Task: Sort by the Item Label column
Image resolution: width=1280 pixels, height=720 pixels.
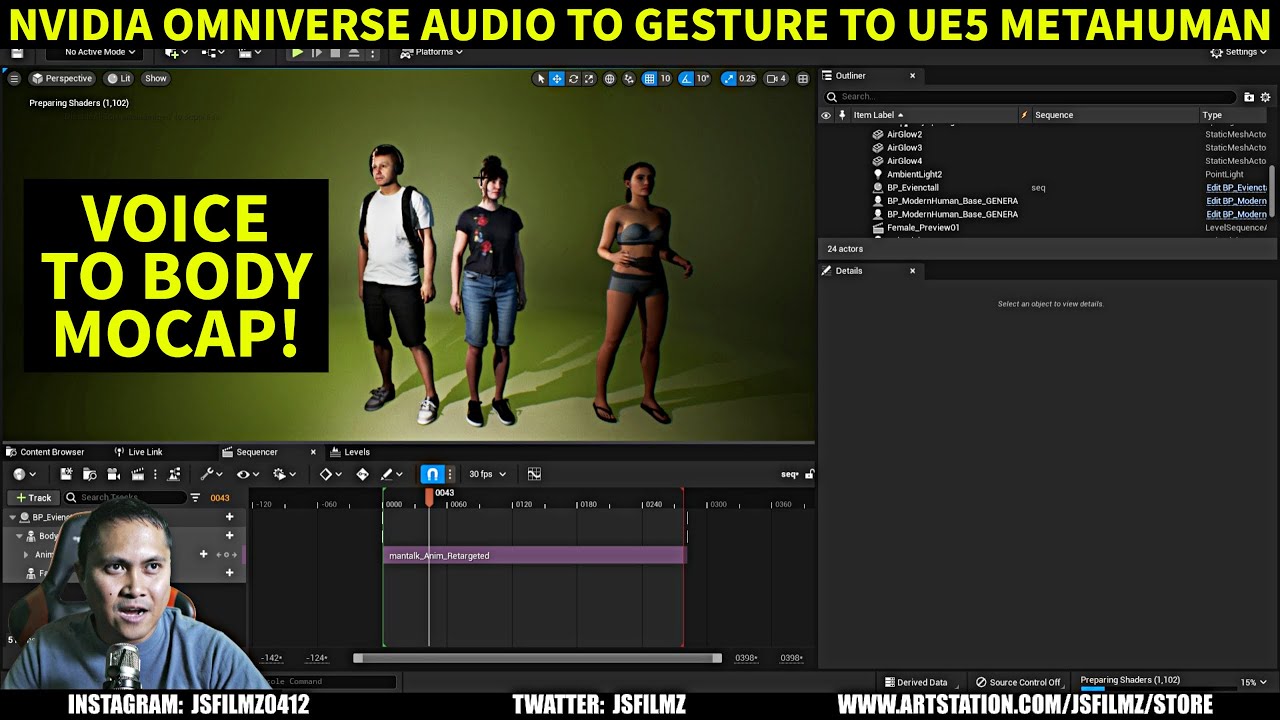Action: point(878,115)
